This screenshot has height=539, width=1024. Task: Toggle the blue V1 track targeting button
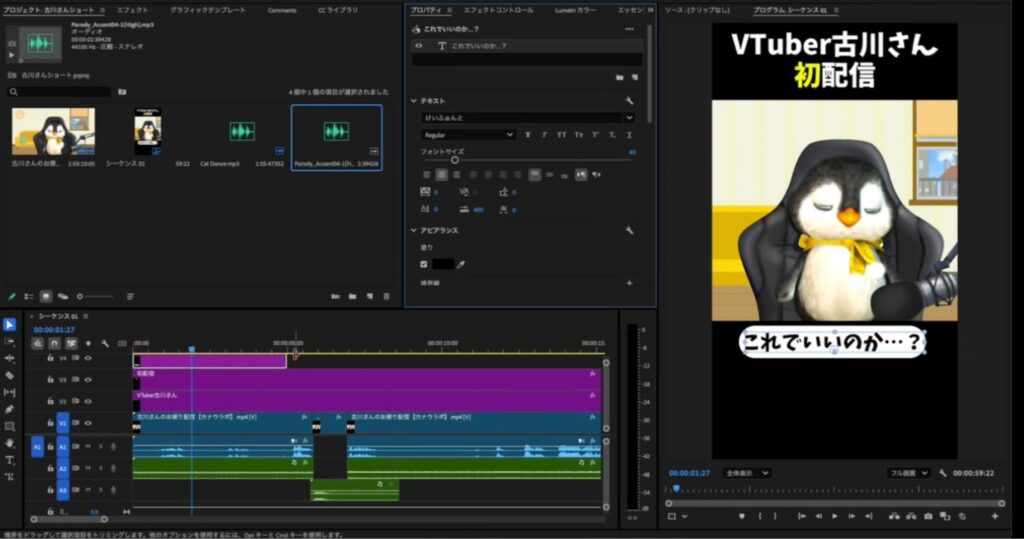[63, 423]
